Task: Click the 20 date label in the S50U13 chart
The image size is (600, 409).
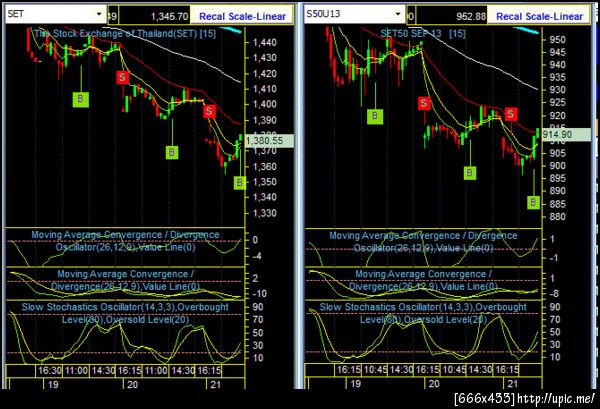Action: click(434, 383)
